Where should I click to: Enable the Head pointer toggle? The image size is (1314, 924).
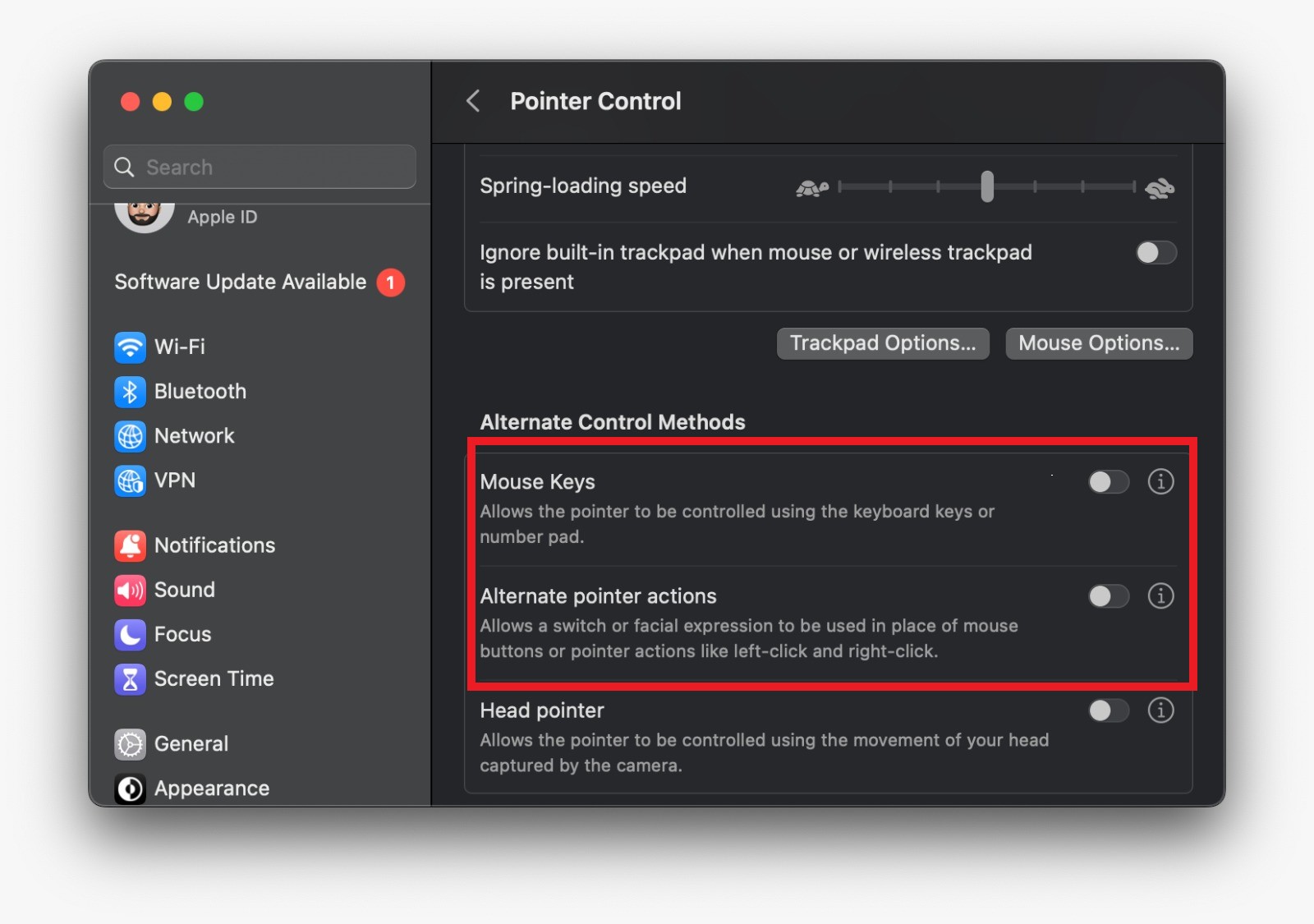(x=1108, y=710)
